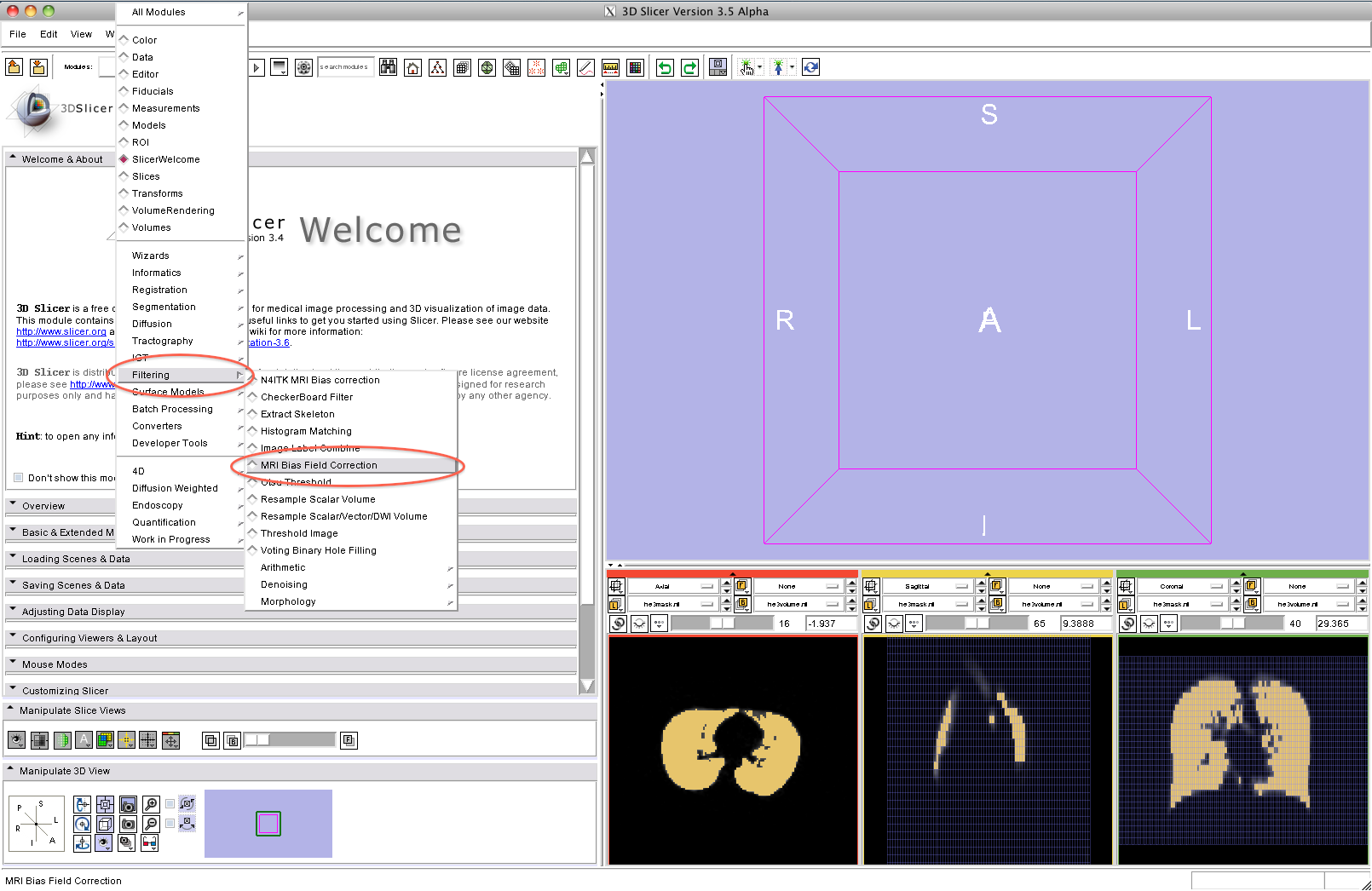Screen dimensions: 1372x891
Task: Select MRI Bias Field Correction menu item
Action: [319, 465]
